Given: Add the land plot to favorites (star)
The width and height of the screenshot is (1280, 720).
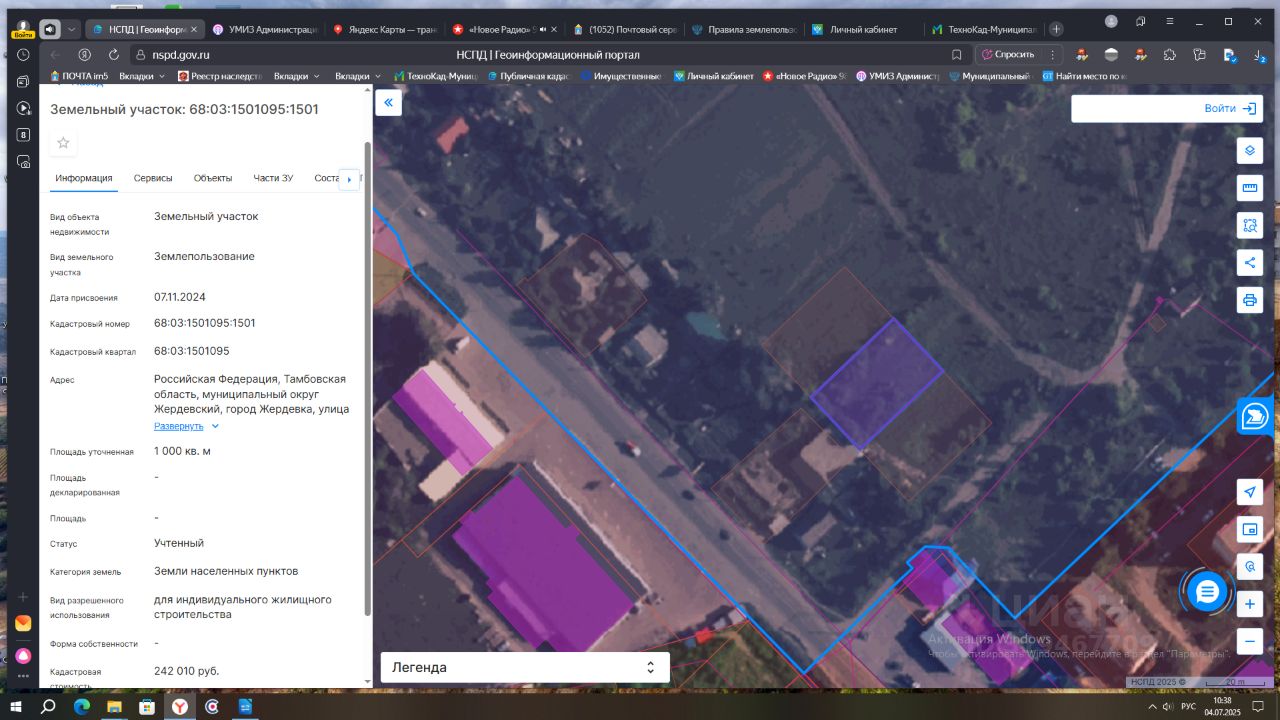Looking at the screenshot, I should [63, 143].
